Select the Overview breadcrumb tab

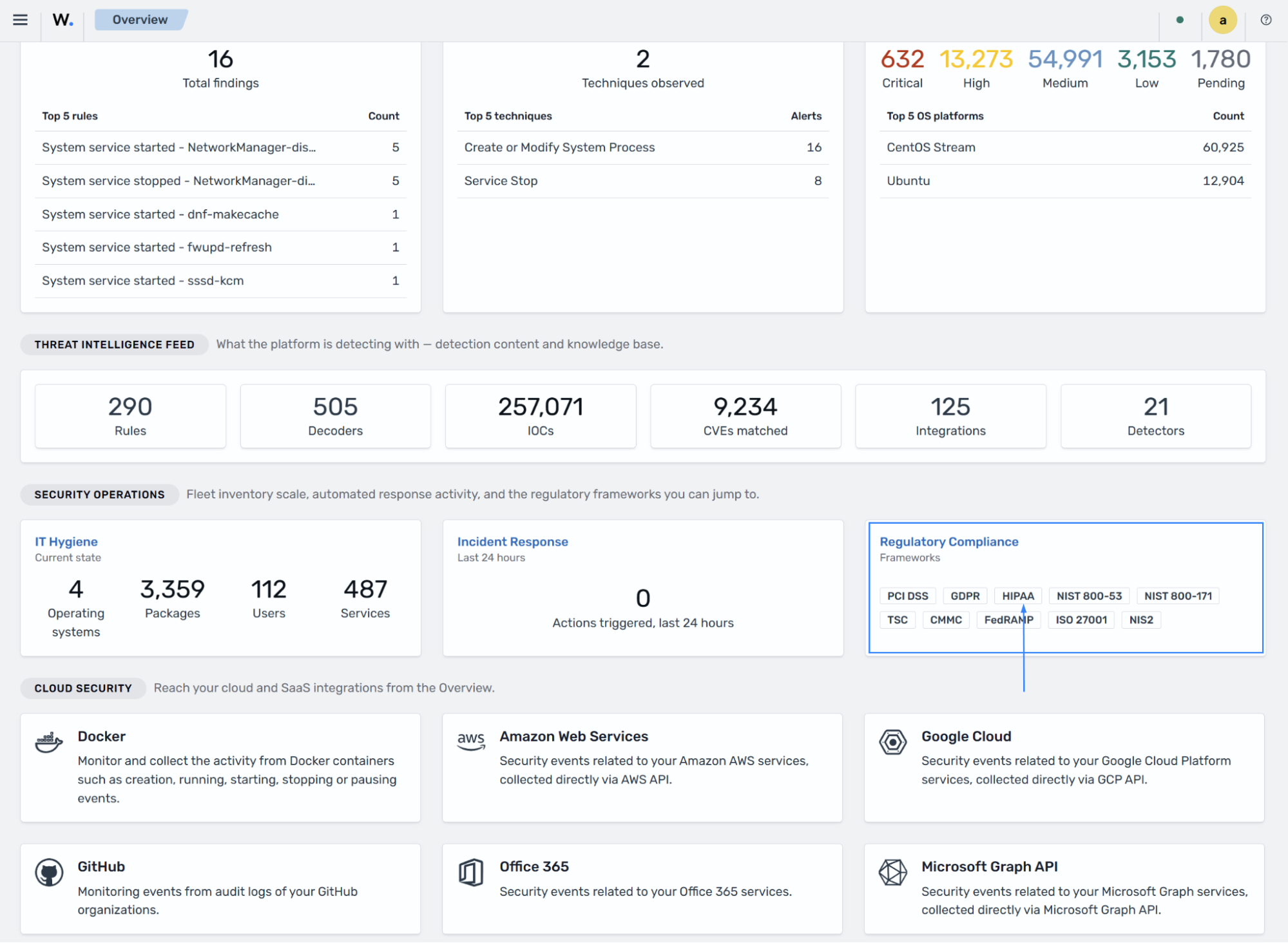tap(140, 20)
